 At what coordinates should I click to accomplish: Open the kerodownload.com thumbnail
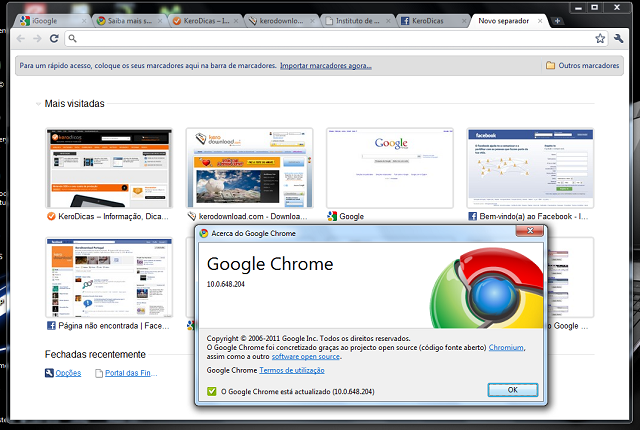249,168
